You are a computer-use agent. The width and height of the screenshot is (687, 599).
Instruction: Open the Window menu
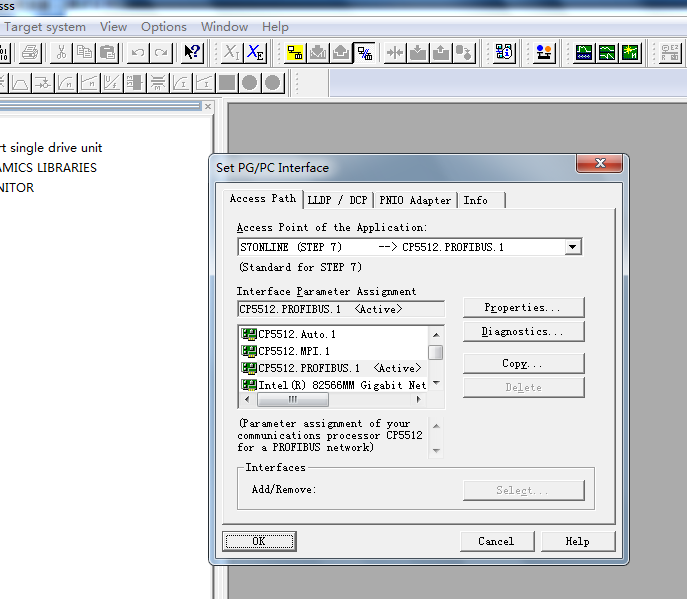point(224,27)
